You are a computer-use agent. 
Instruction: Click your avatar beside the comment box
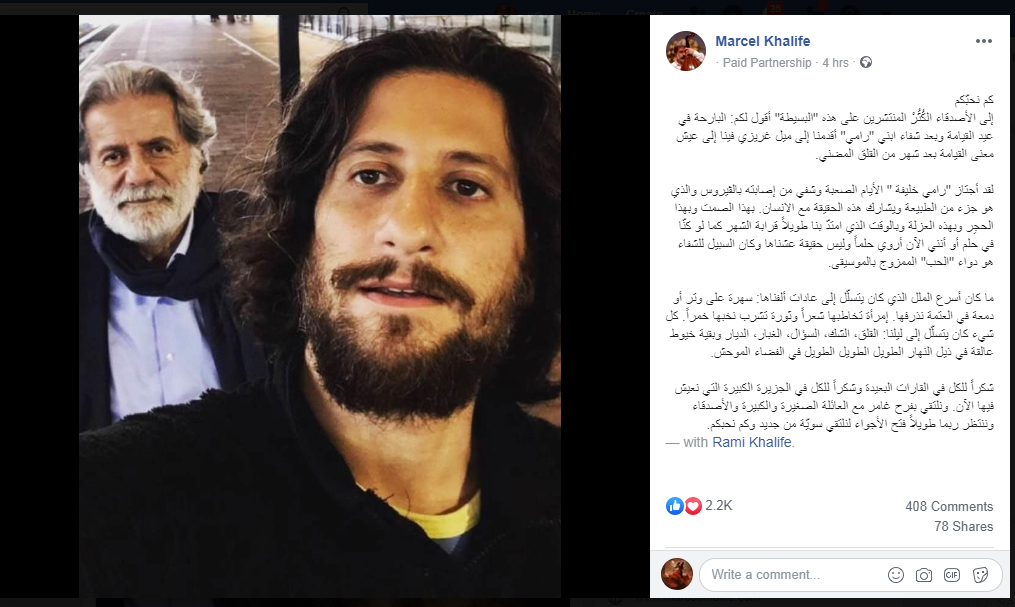coord(676,574)
